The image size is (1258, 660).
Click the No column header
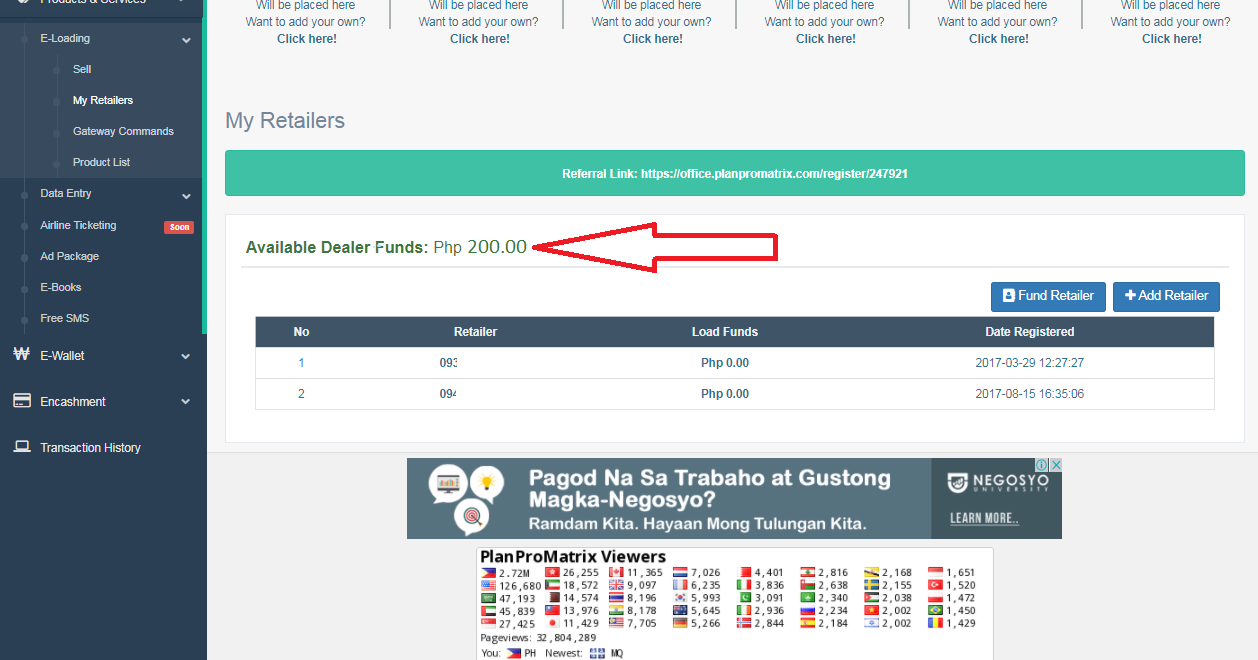point(301,332)
